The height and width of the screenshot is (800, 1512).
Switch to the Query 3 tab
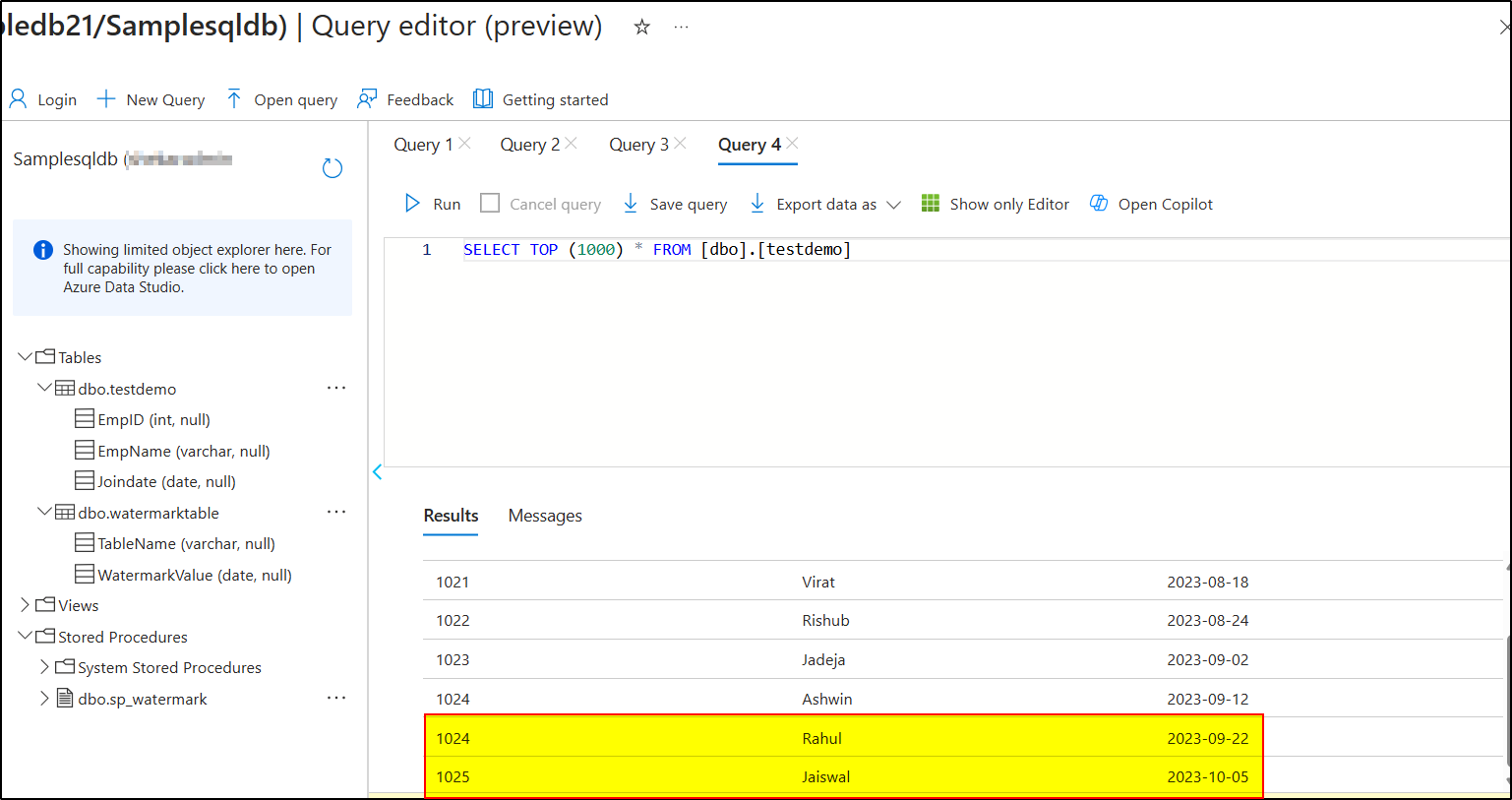click(638, 145)
